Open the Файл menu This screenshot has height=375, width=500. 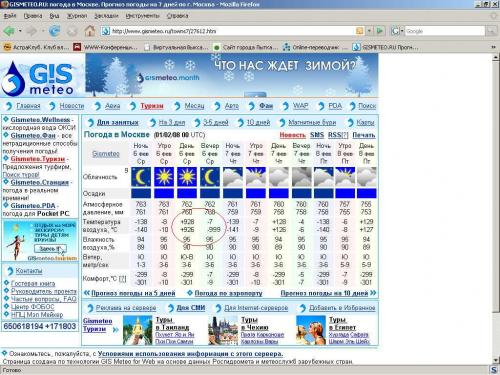(10, 16)
